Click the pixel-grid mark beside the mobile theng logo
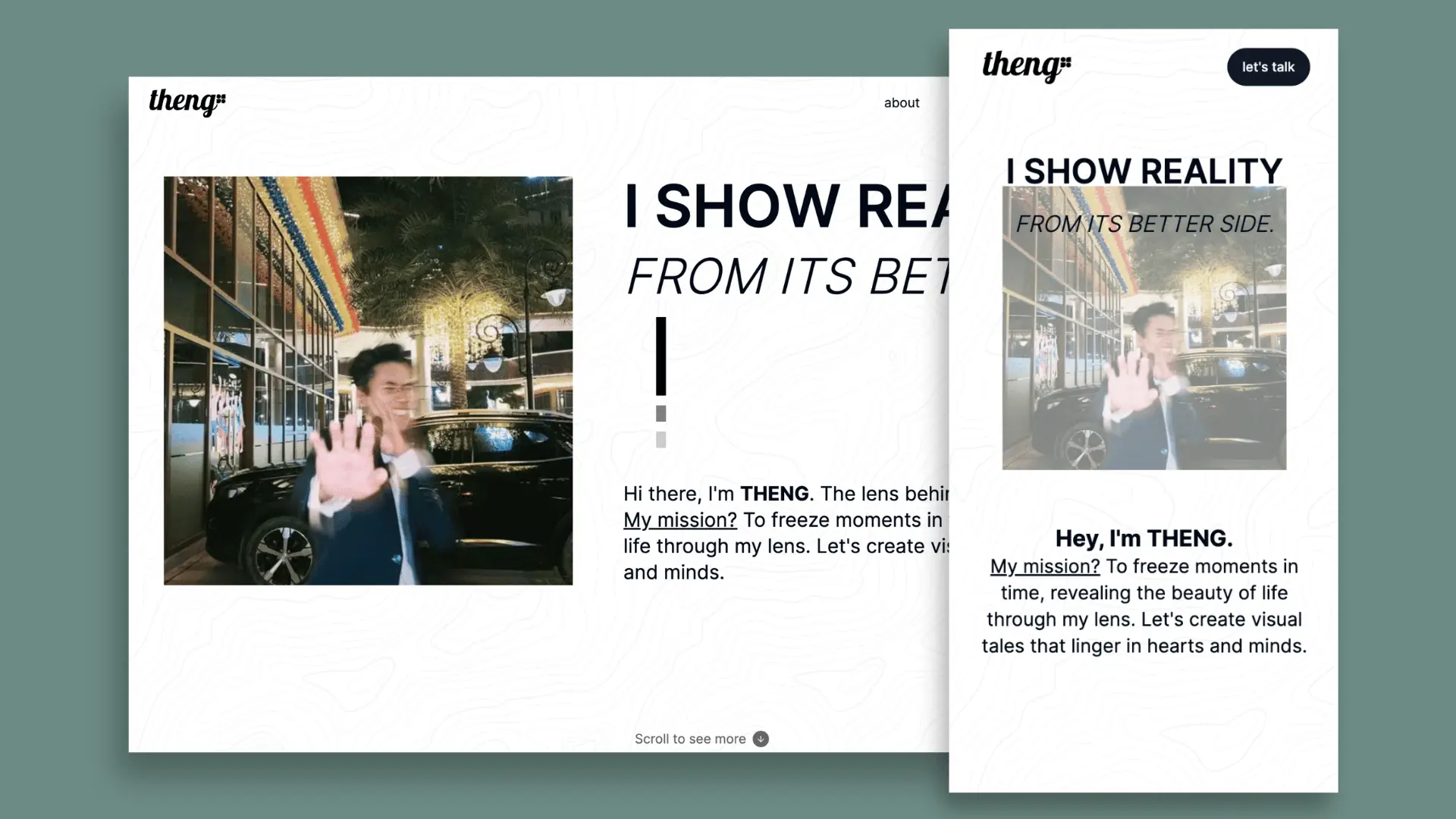The width and height of the screenshot is (1456, 819). coord(1065,63)
